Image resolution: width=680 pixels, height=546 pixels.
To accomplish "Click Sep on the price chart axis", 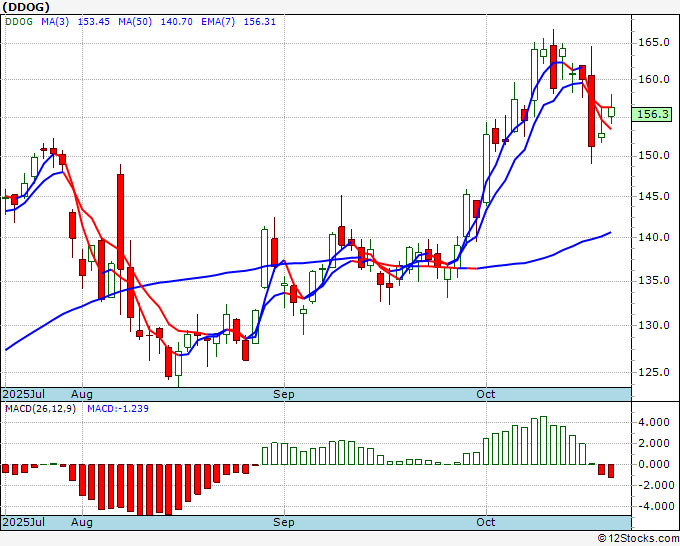I will (284, 394).
